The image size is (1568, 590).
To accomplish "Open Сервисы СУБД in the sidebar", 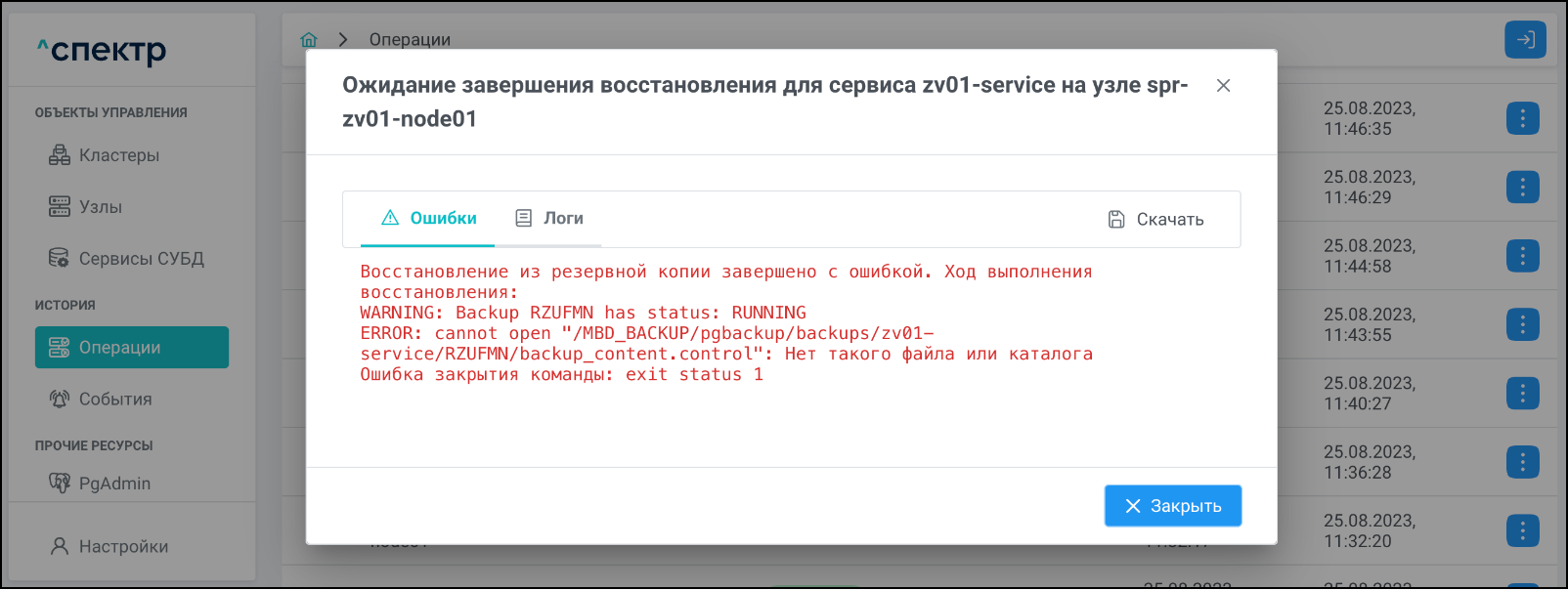I will point(126,259).
